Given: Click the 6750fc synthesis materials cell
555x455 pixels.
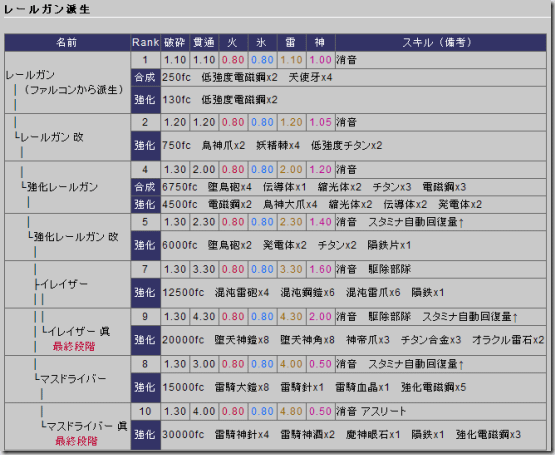Looking at the screenshot, I should (353, 187).
